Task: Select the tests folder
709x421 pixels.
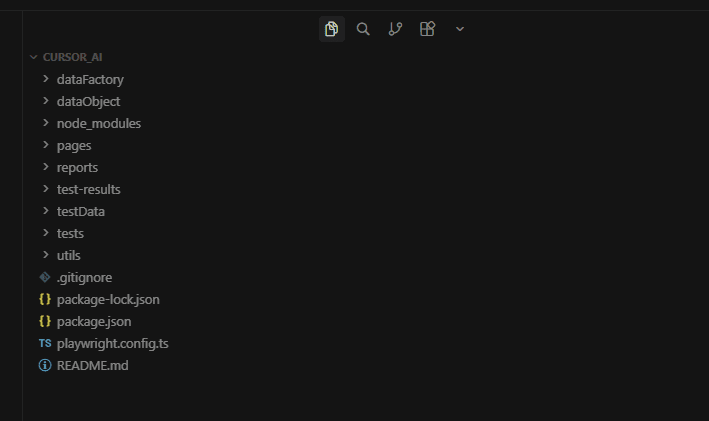Action: 70,233
